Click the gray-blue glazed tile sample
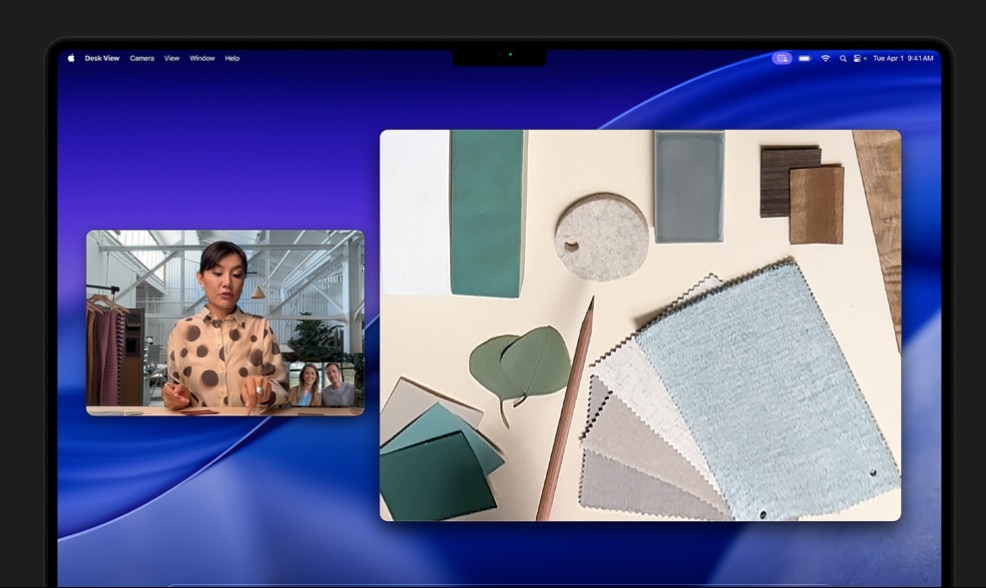This screenshot has height=588, width=986. 689,186
